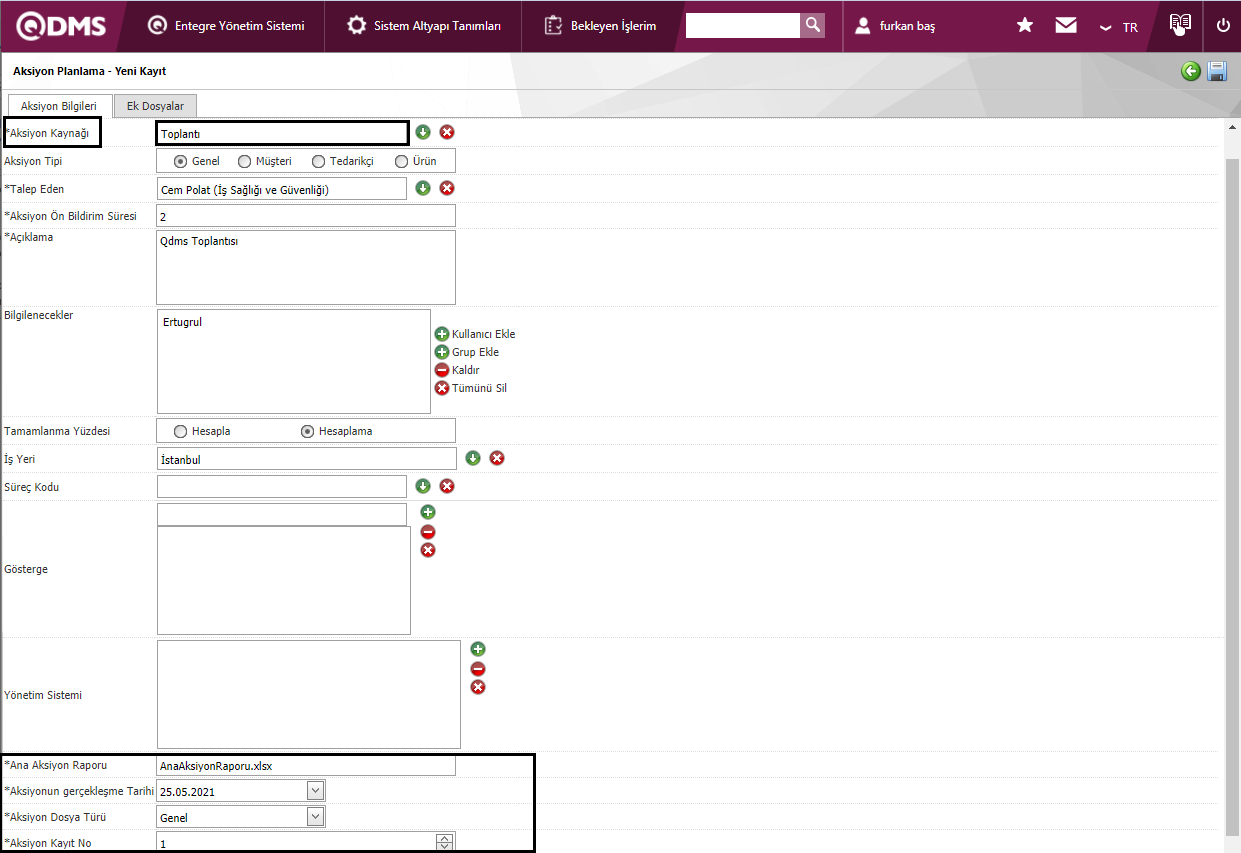This screenshot has height=853, width=1241.
Task: Select an İş Yeri with the green arrow
Action: [x=473, y=458]
